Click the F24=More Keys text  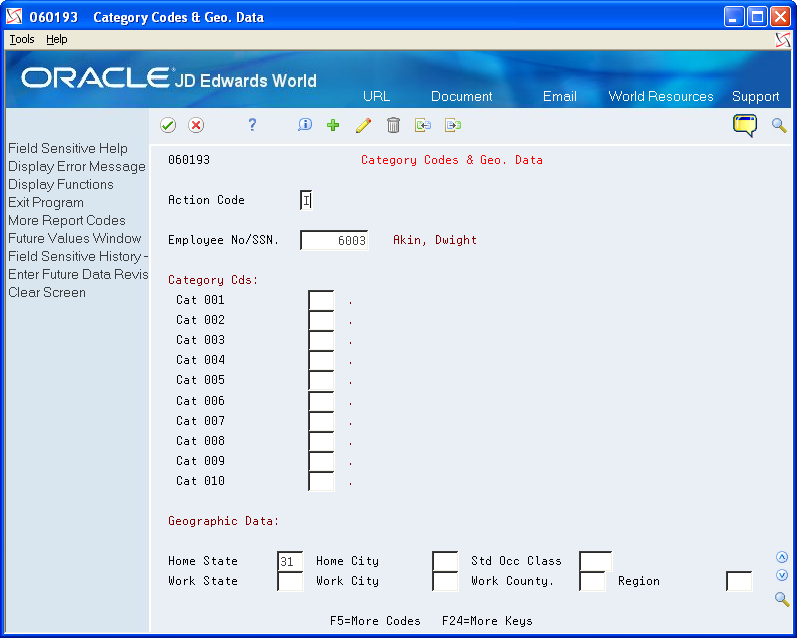coord(487,621)
